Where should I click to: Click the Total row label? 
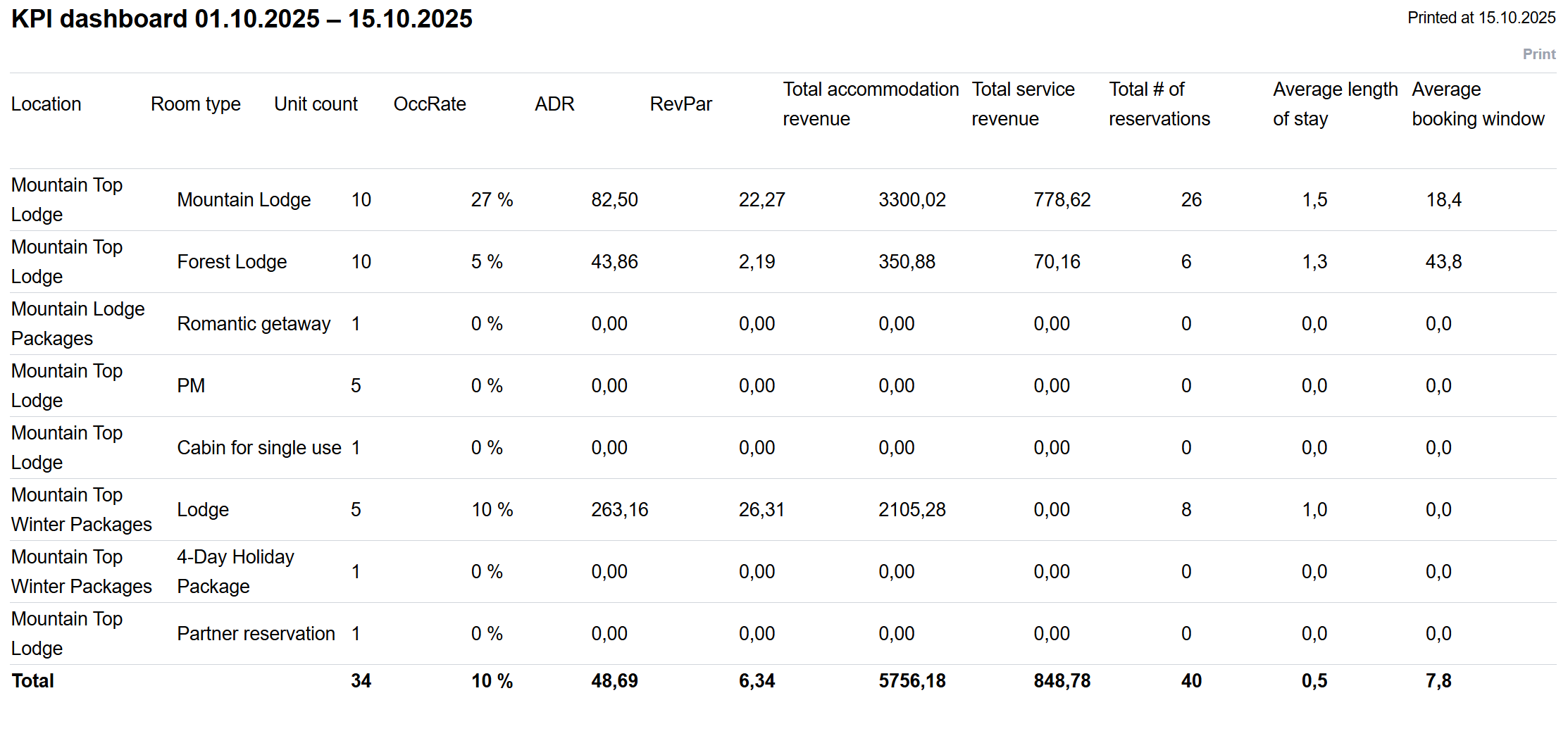(x=33, y=681)
